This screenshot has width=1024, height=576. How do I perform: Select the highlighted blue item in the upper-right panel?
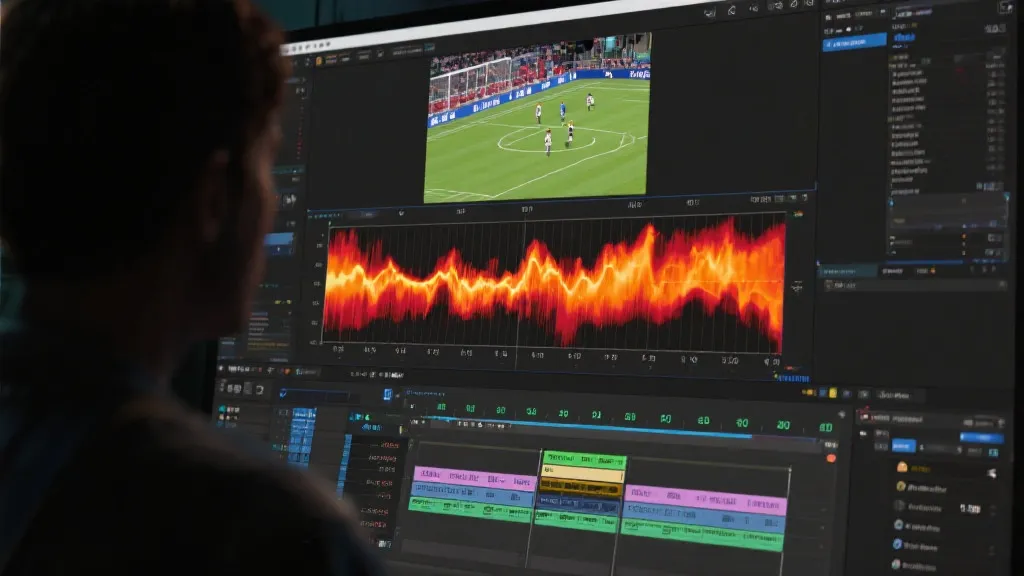854,42
